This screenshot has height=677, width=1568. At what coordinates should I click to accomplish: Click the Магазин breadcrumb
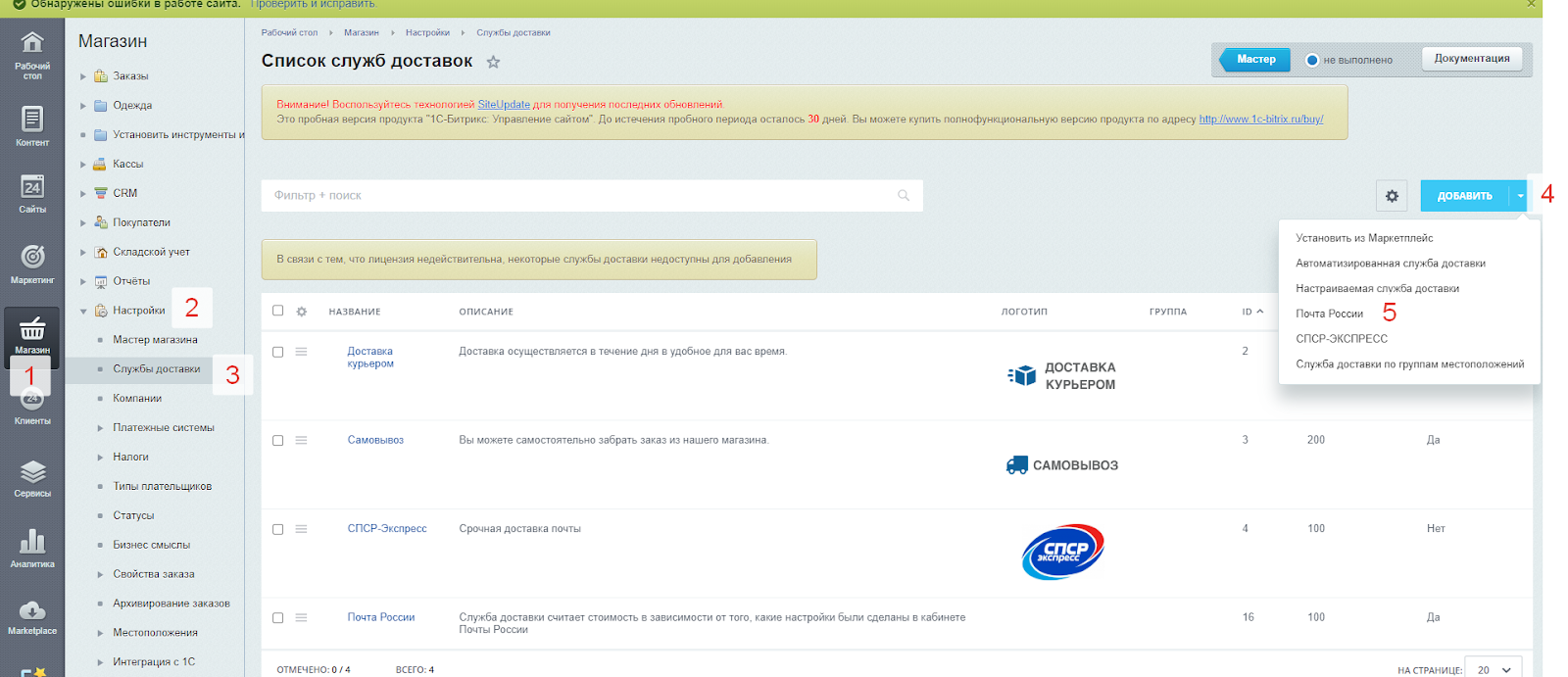361,32
